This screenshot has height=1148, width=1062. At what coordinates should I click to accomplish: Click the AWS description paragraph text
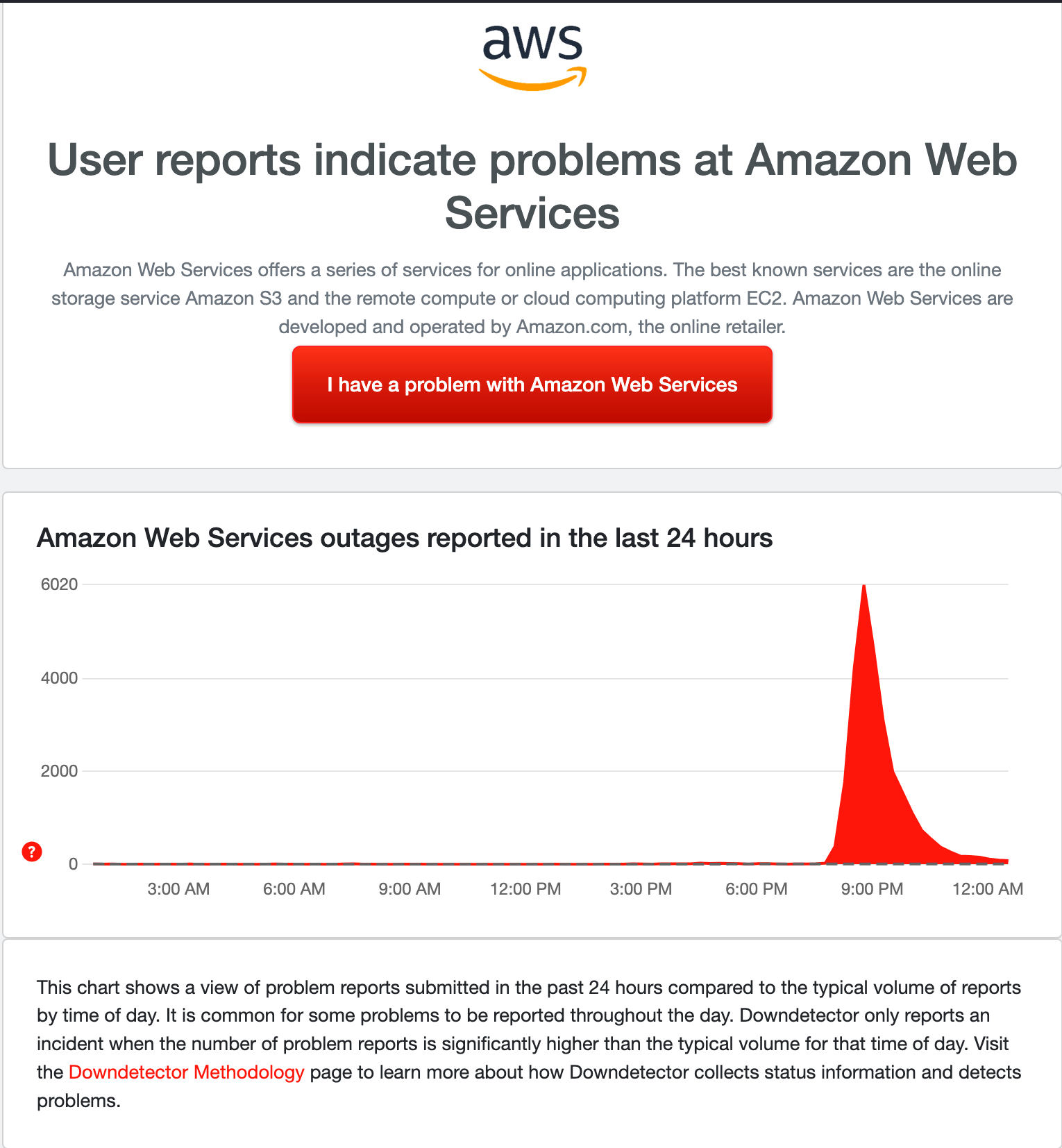[532, 298]
